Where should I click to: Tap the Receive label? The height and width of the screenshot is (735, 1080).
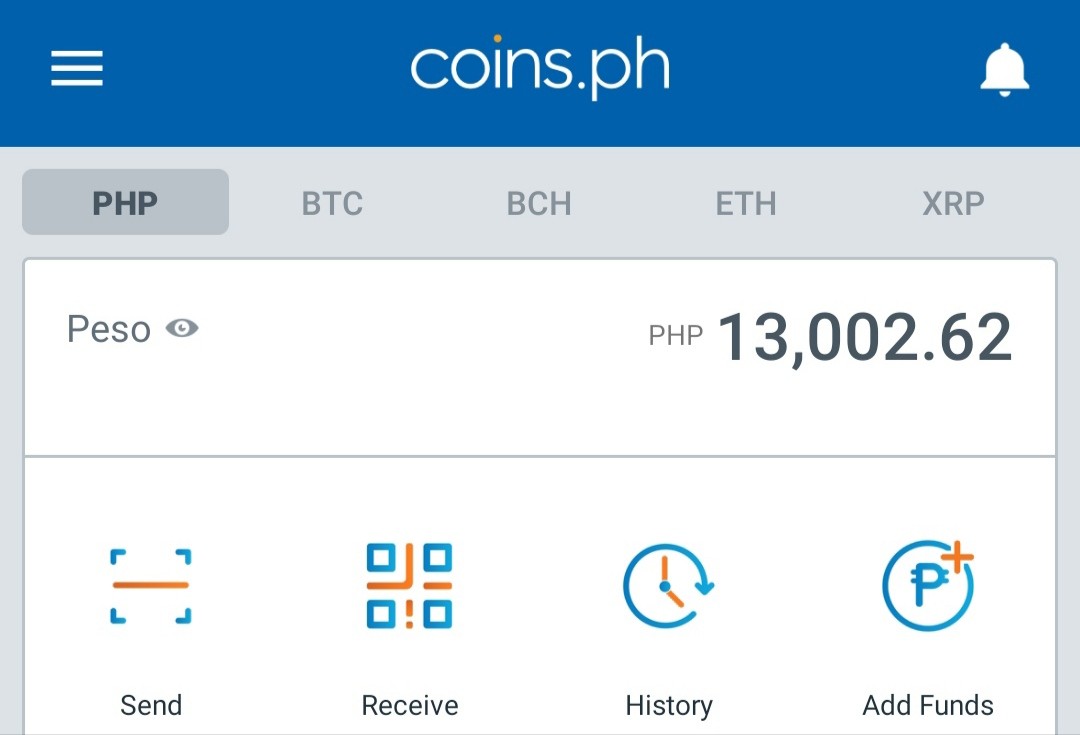(x=410, y=705)
